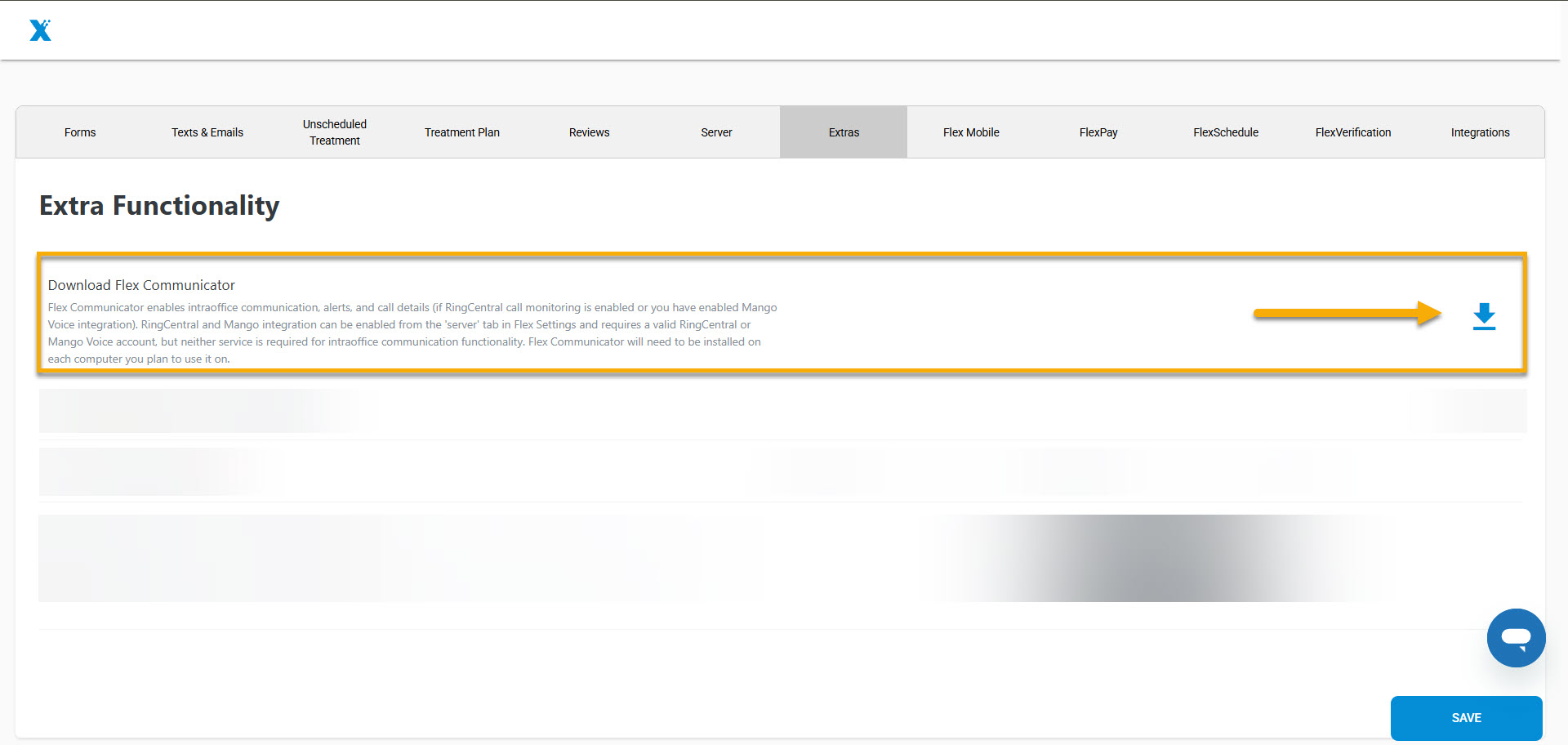Click the Flex Communicator description paragraph
The image size is (1568, 745).
click(x=412, y=333)
